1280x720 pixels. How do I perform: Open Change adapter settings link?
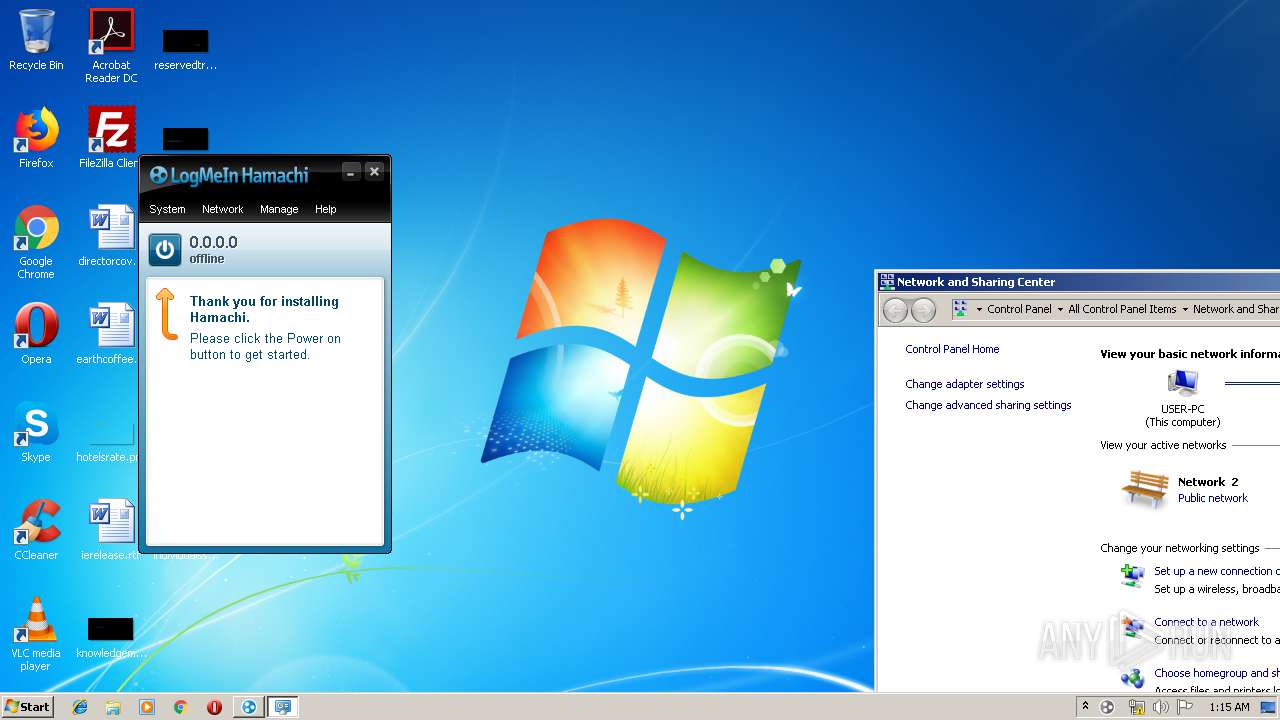[x=965, y=384]
